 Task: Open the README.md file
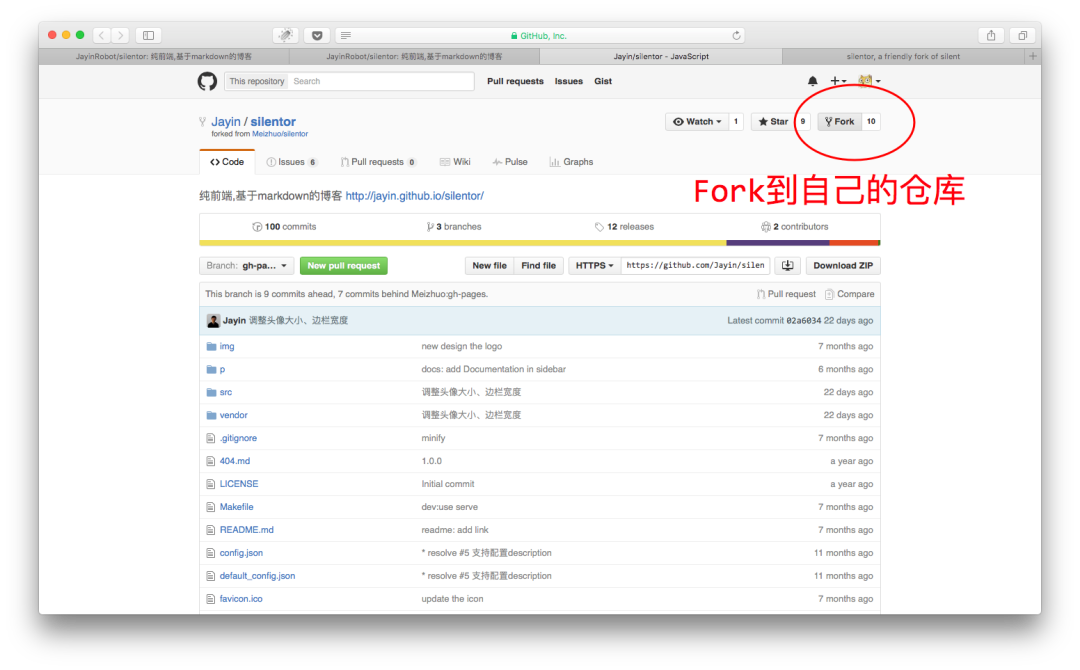coord(247,530)
